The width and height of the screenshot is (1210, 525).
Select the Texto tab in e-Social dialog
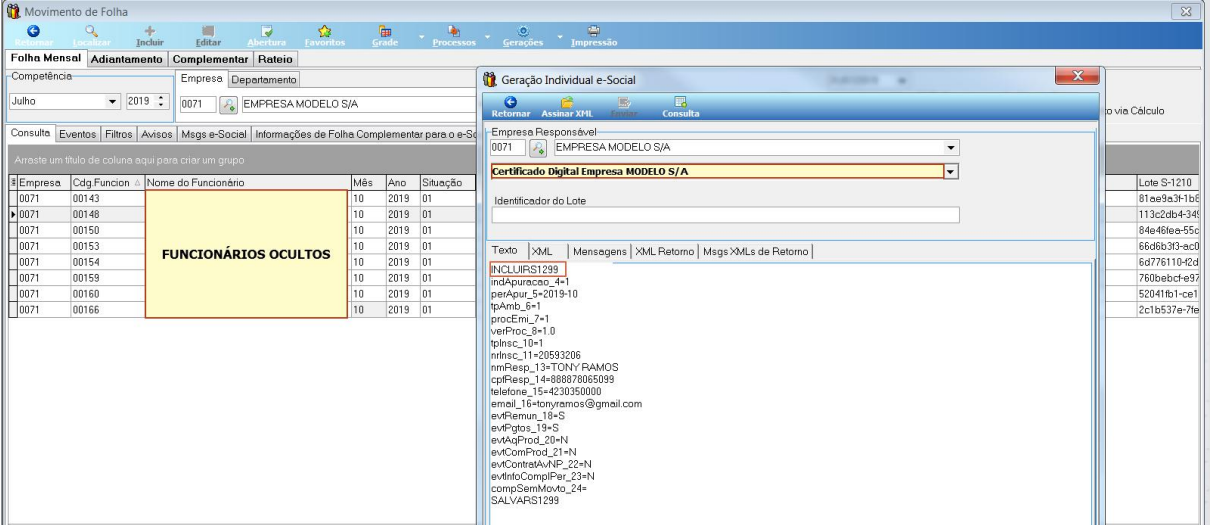tap(505, 251)
